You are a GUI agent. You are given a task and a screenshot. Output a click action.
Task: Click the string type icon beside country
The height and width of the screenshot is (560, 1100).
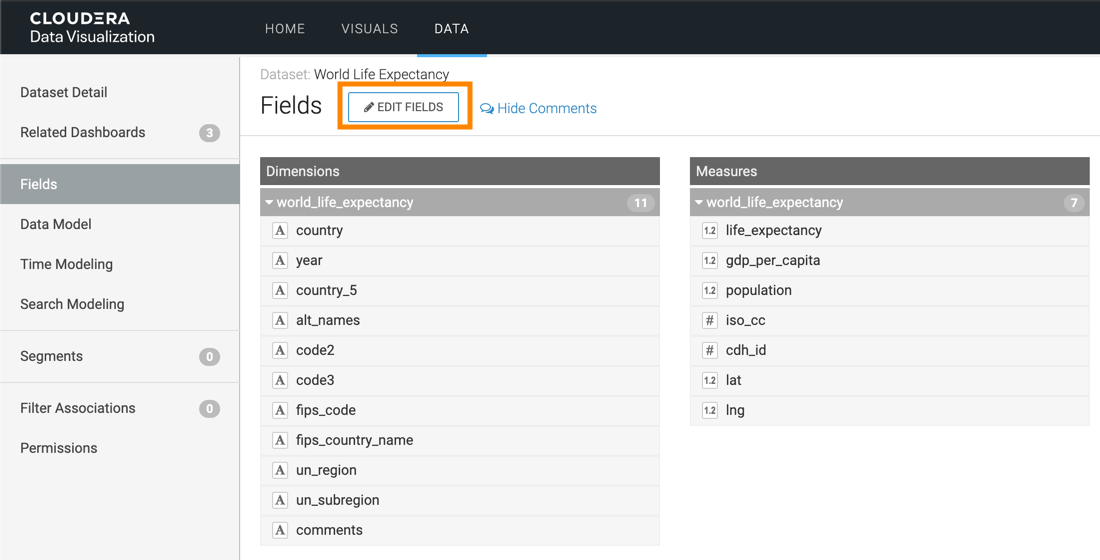(280, 231)
